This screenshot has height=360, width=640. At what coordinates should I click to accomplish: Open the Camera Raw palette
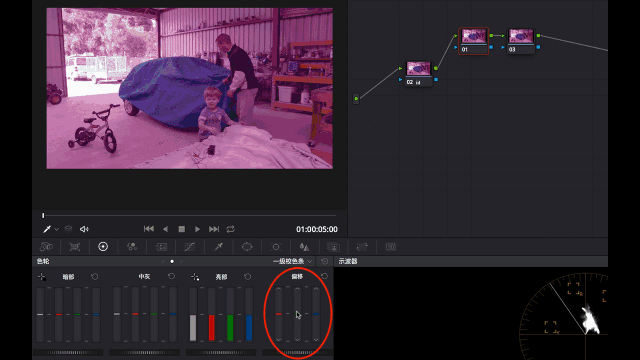46,247
